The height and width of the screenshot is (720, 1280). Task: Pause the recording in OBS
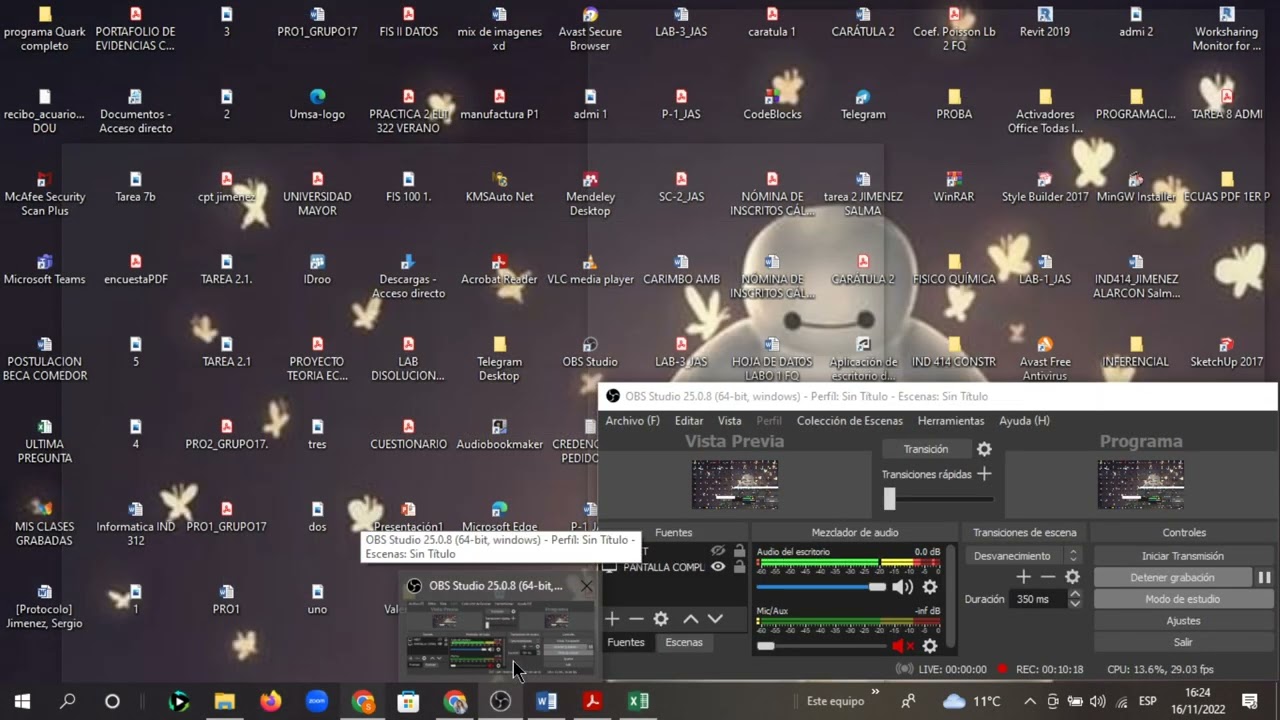(x=1264, y=577)
